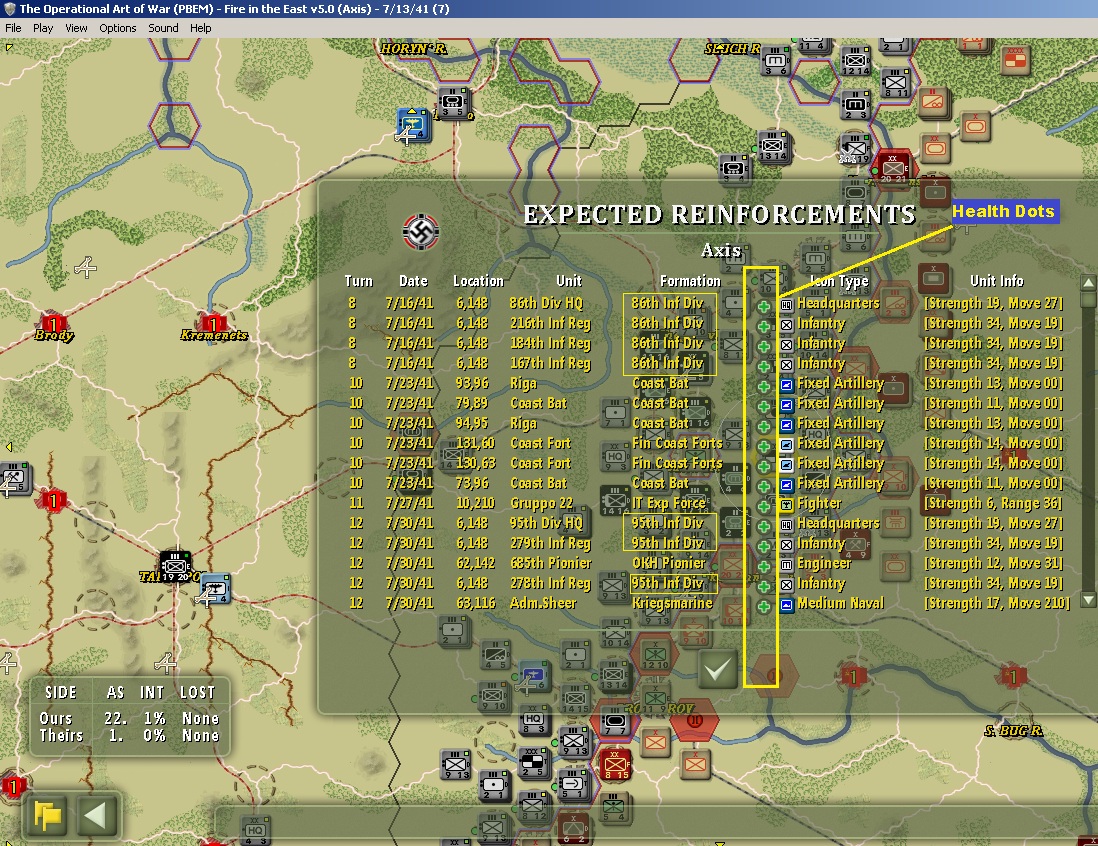1098x846 pixels.
Task: Confirm reinforcements dialog with green checkmark button
Action: pyautogui.click(x=718, y=670)
